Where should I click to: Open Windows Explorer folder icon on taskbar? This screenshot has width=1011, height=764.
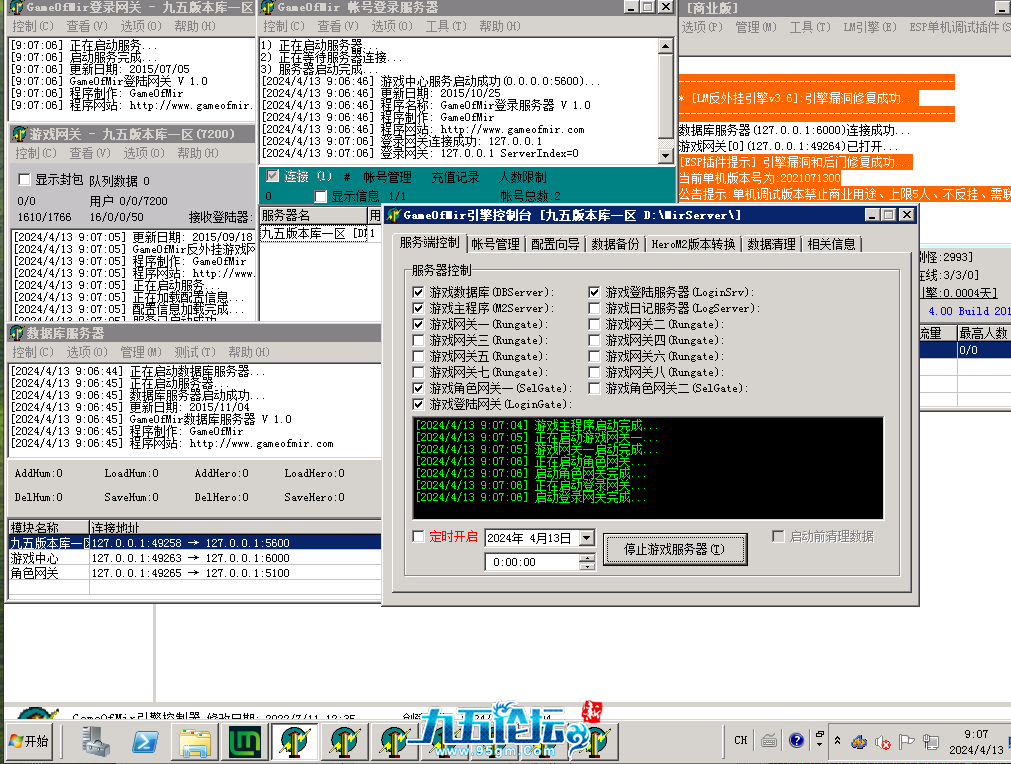coord(195,741)
